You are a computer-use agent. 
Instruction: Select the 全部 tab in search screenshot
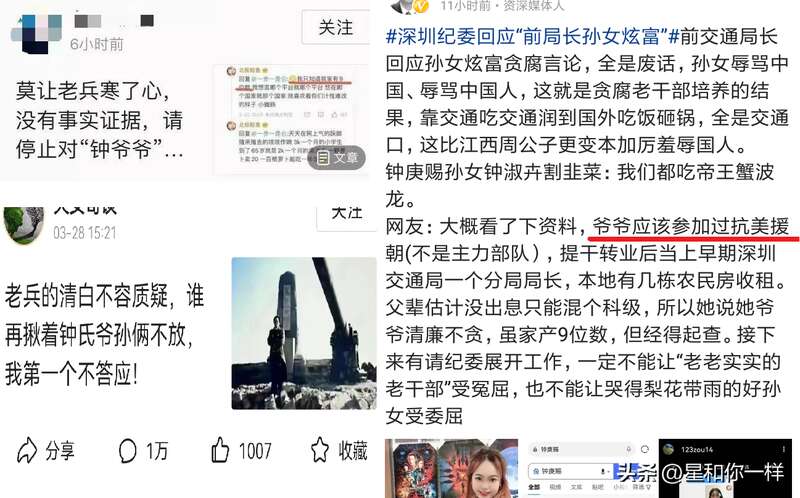(534, 487)
